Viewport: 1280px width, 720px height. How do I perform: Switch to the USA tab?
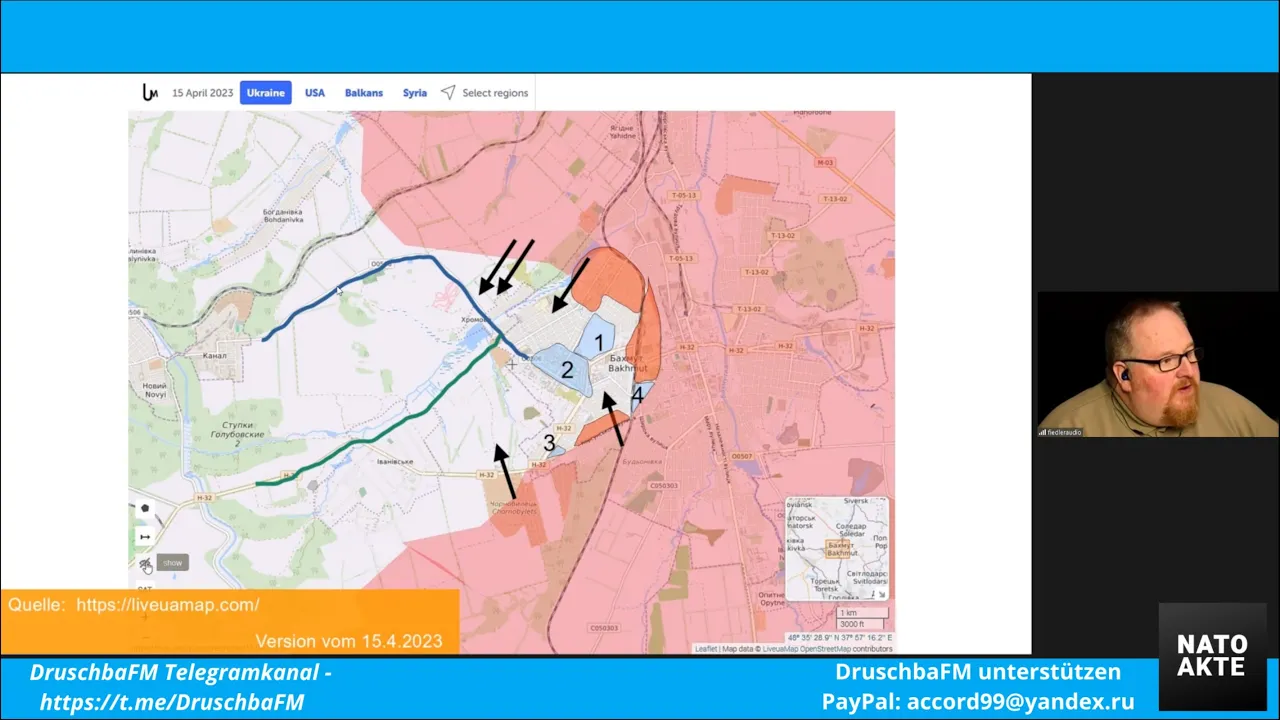pyautogui.click(x=315, y=93)
